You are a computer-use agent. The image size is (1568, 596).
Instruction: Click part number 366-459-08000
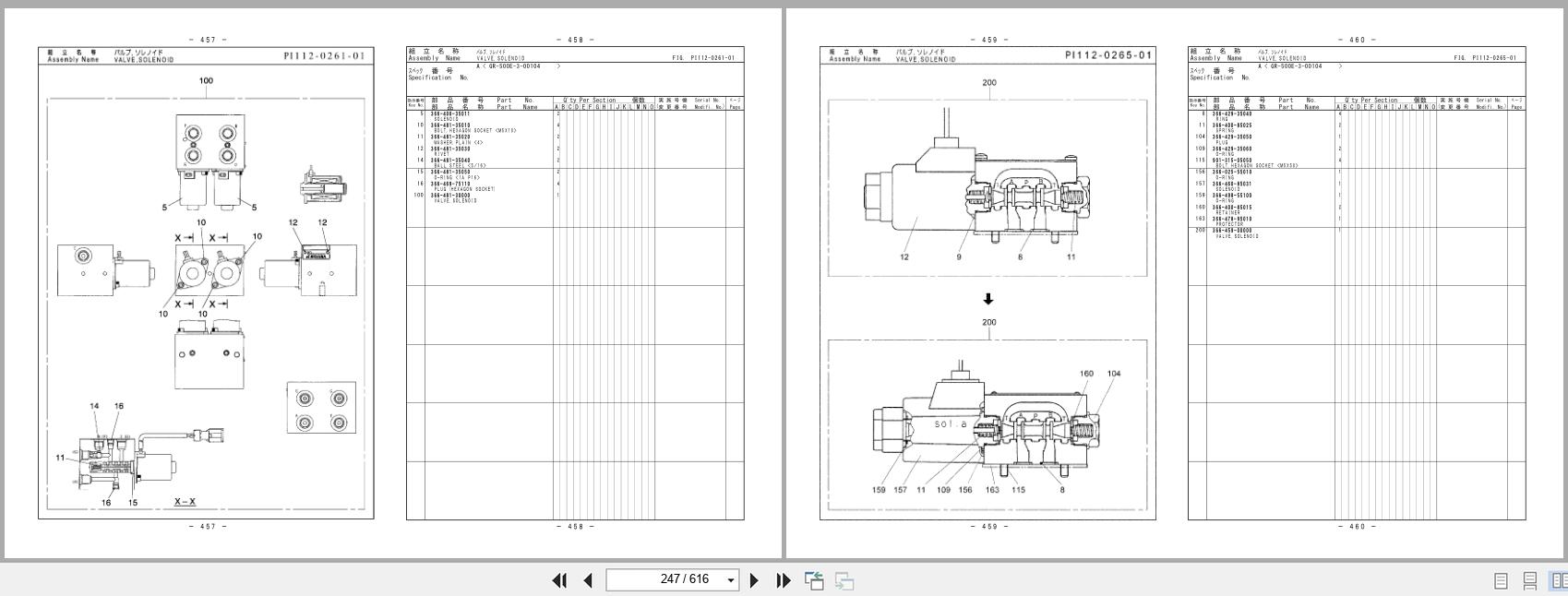[x=1232, y=231]
